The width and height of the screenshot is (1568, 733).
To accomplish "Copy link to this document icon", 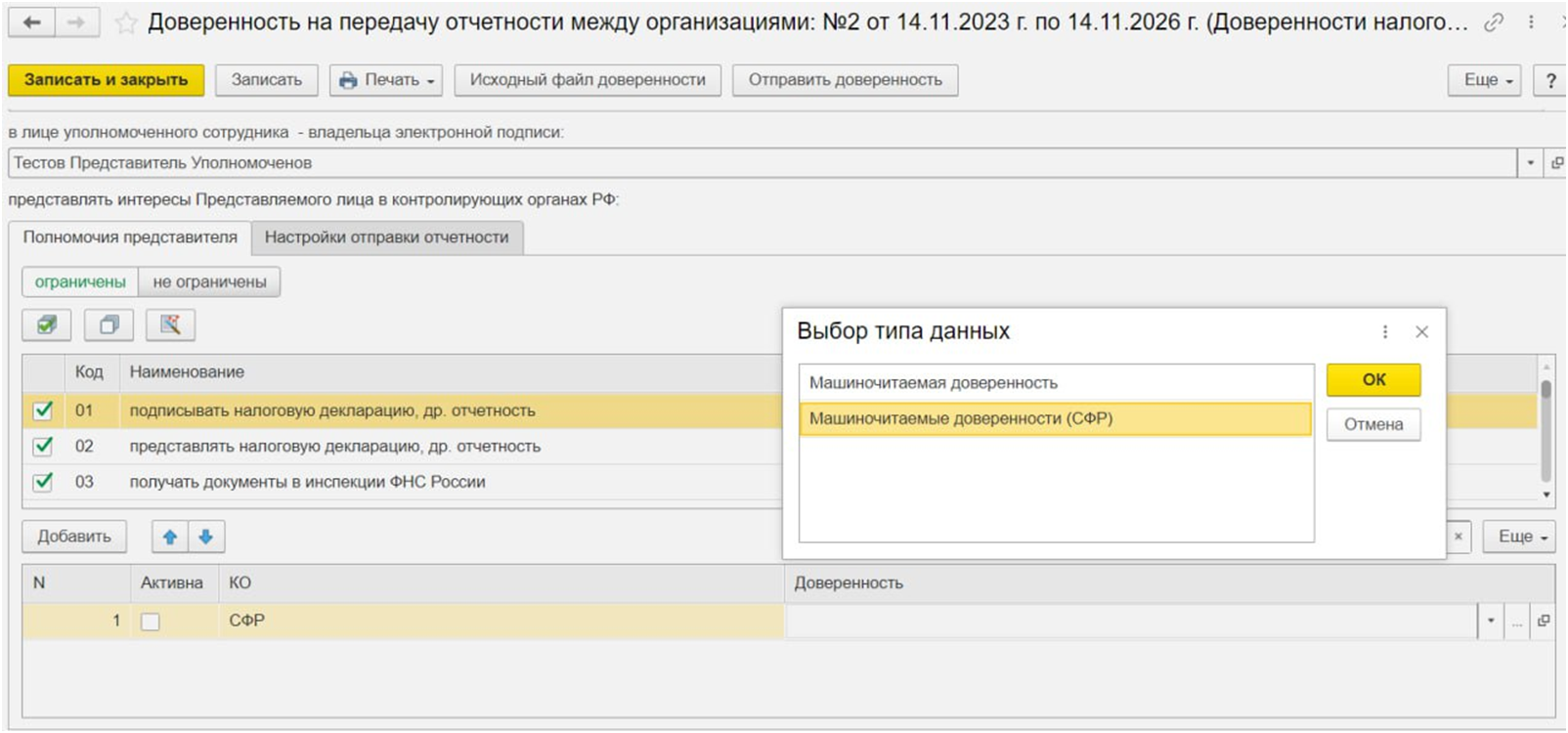I will click(1493, 22).
